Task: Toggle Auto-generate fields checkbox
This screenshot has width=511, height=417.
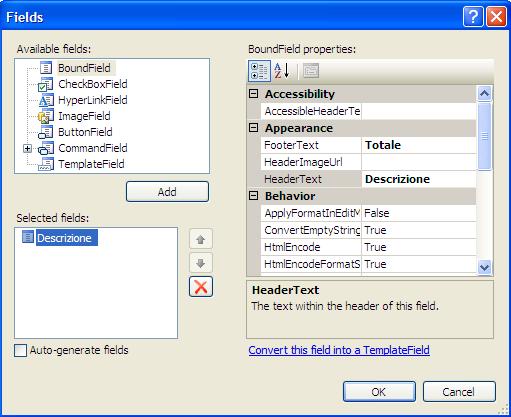Action: pyautogui.click(x=21, y=351)
